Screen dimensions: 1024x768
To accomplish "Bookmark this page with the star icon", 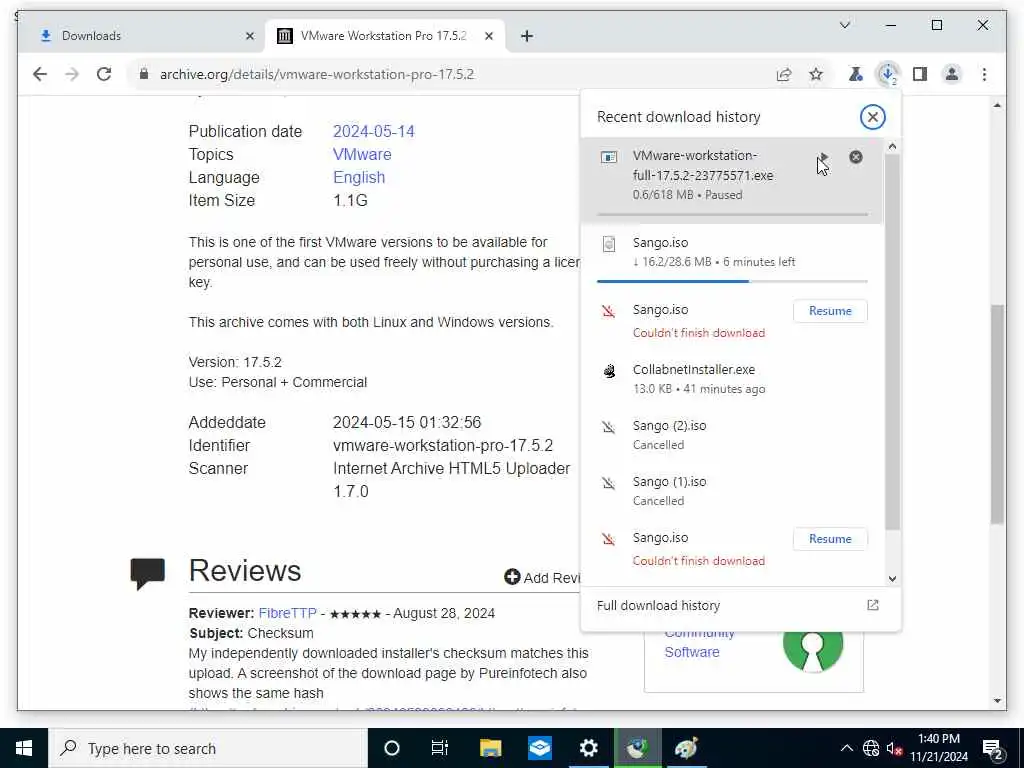I will tap(816, 74).
